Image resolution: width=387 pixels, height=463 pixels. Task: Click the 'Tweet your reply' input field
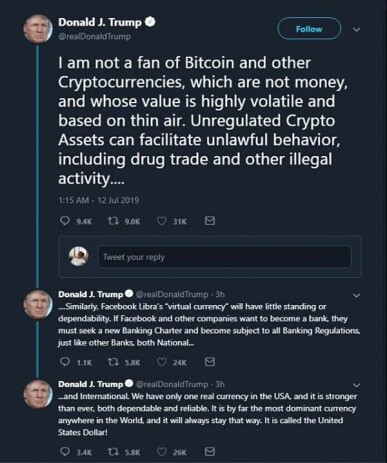pos(225,257)
